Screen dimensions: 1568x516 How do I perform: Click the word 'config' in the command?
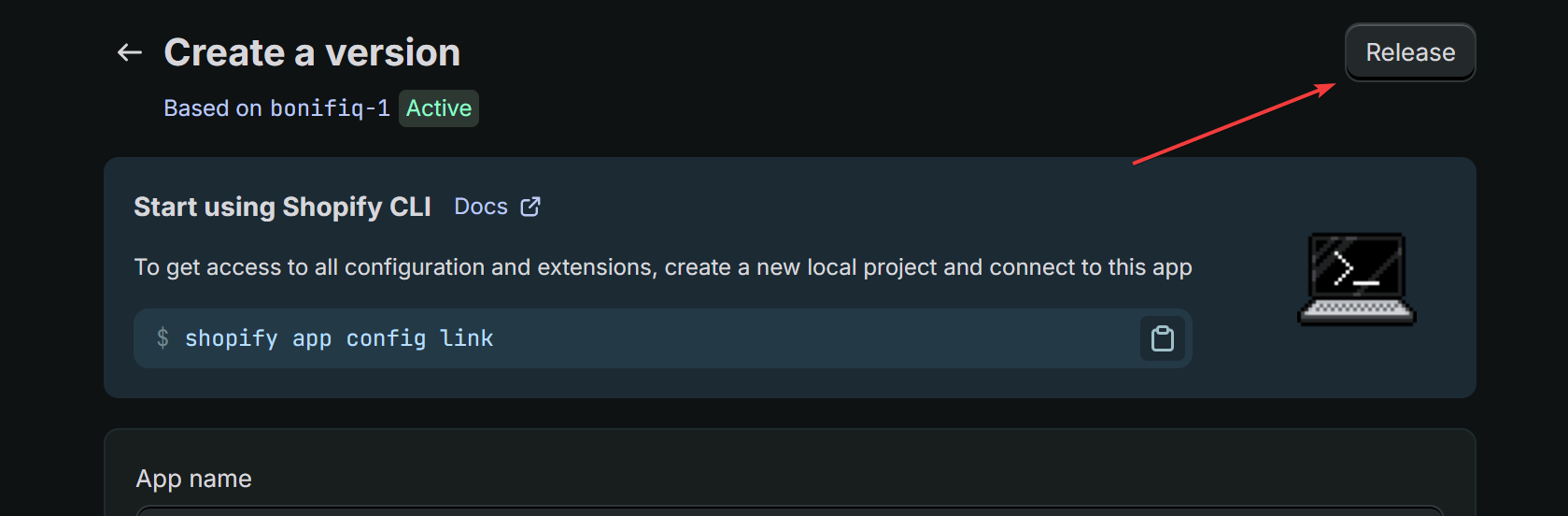click(x=386, y=338)
